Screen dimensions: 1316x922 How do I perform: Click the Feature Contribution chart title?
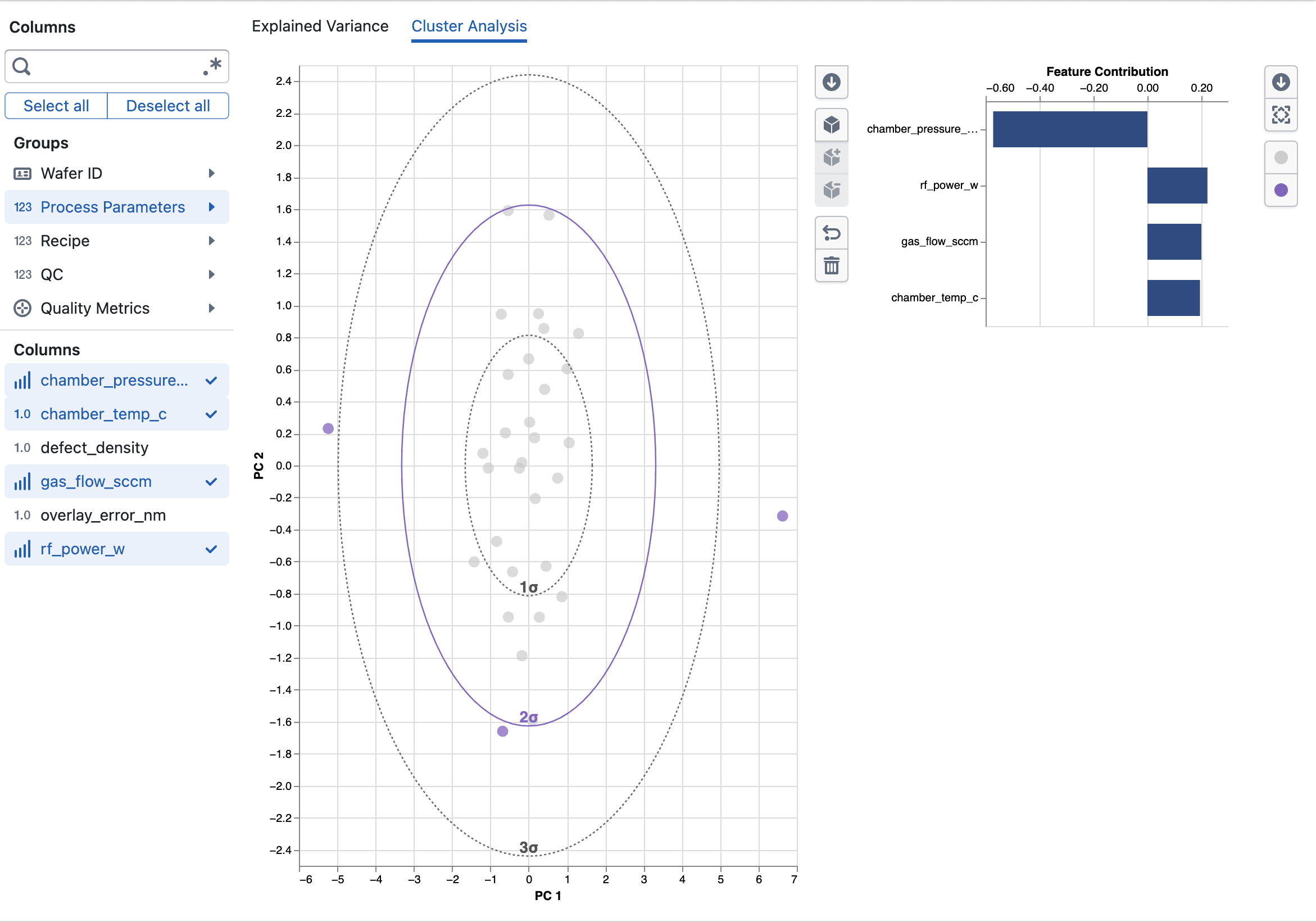coord(1107,71)
